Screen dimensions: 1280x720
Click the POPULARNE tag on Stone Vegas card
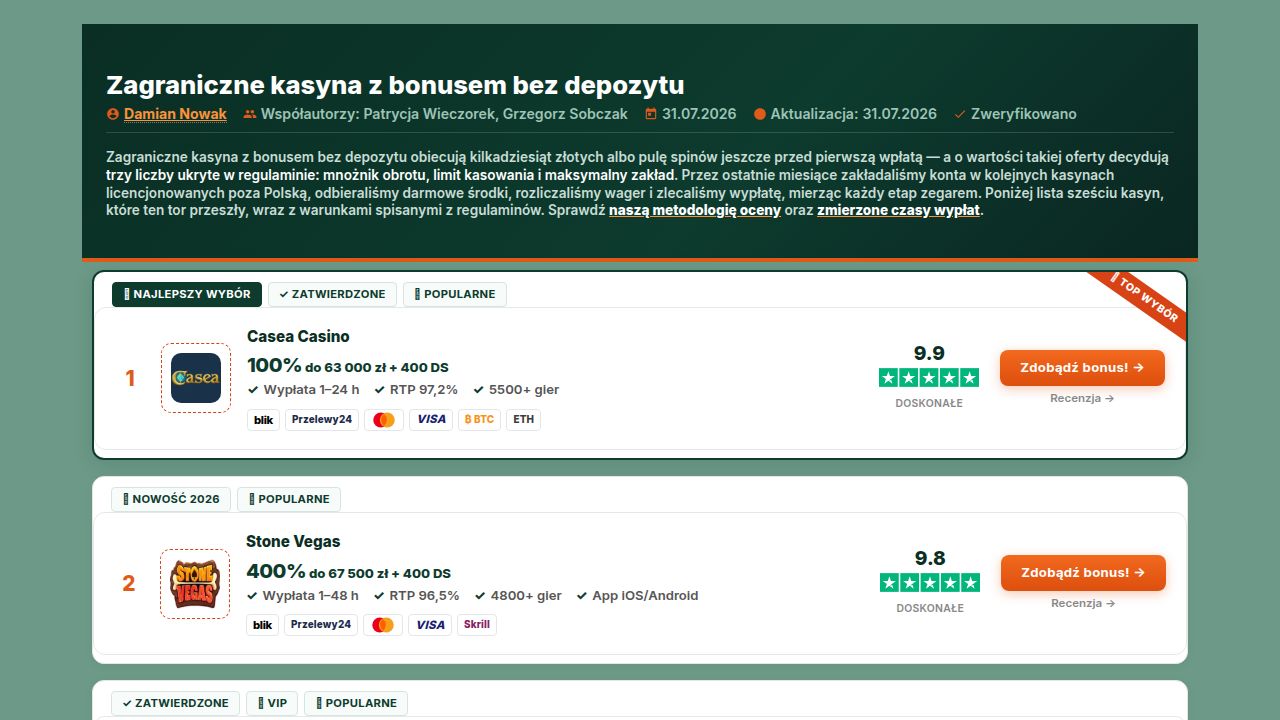tap(289, 499)
